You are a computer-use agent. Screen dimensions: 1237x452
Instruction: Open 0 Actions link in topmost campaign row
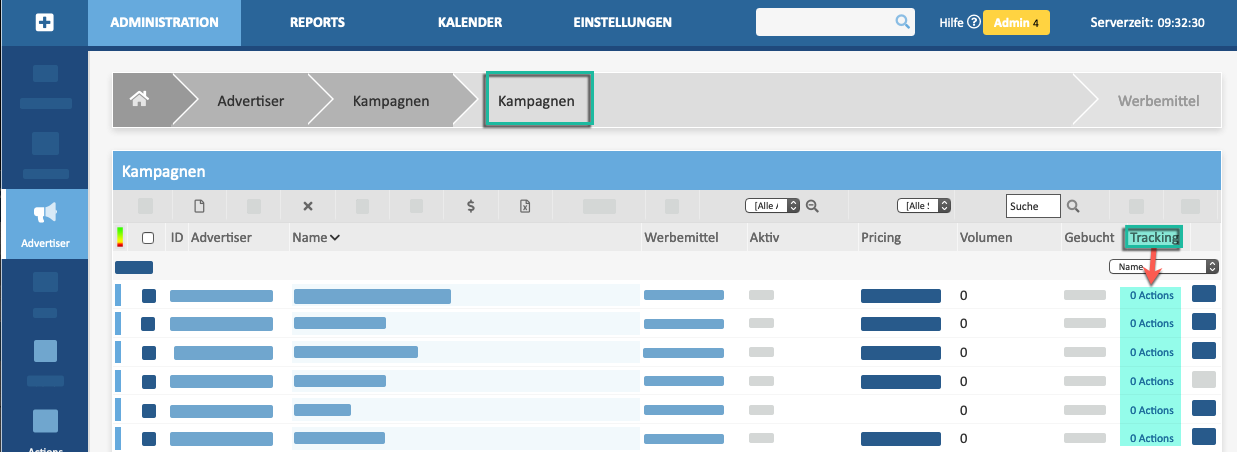point(1151,295)
